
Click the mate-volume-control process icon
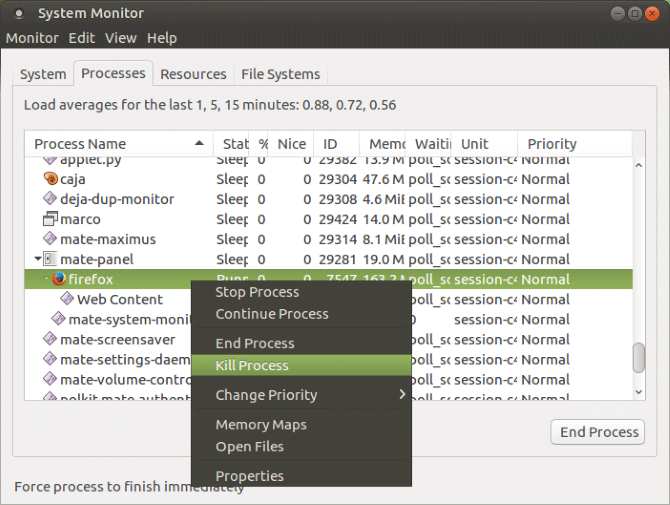pyautogui.click(x=50, y=379)
